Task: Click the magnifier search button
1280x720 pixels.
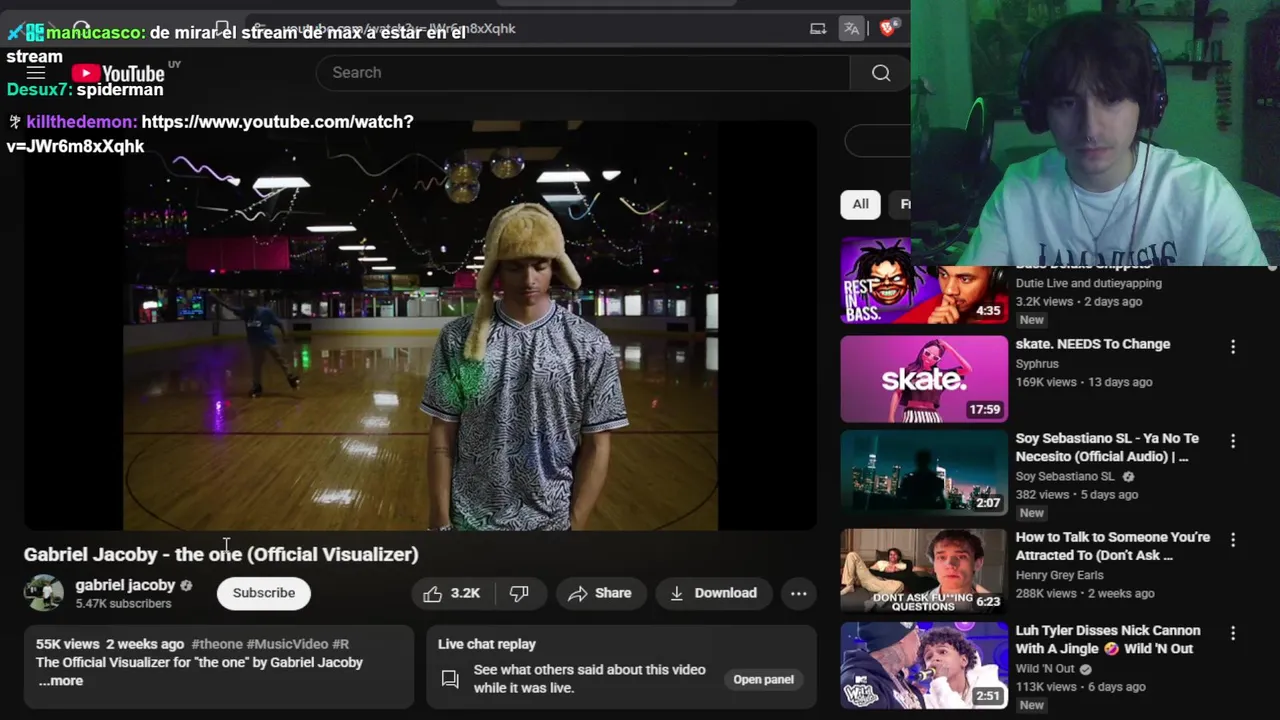Action: tap(881, 73)
